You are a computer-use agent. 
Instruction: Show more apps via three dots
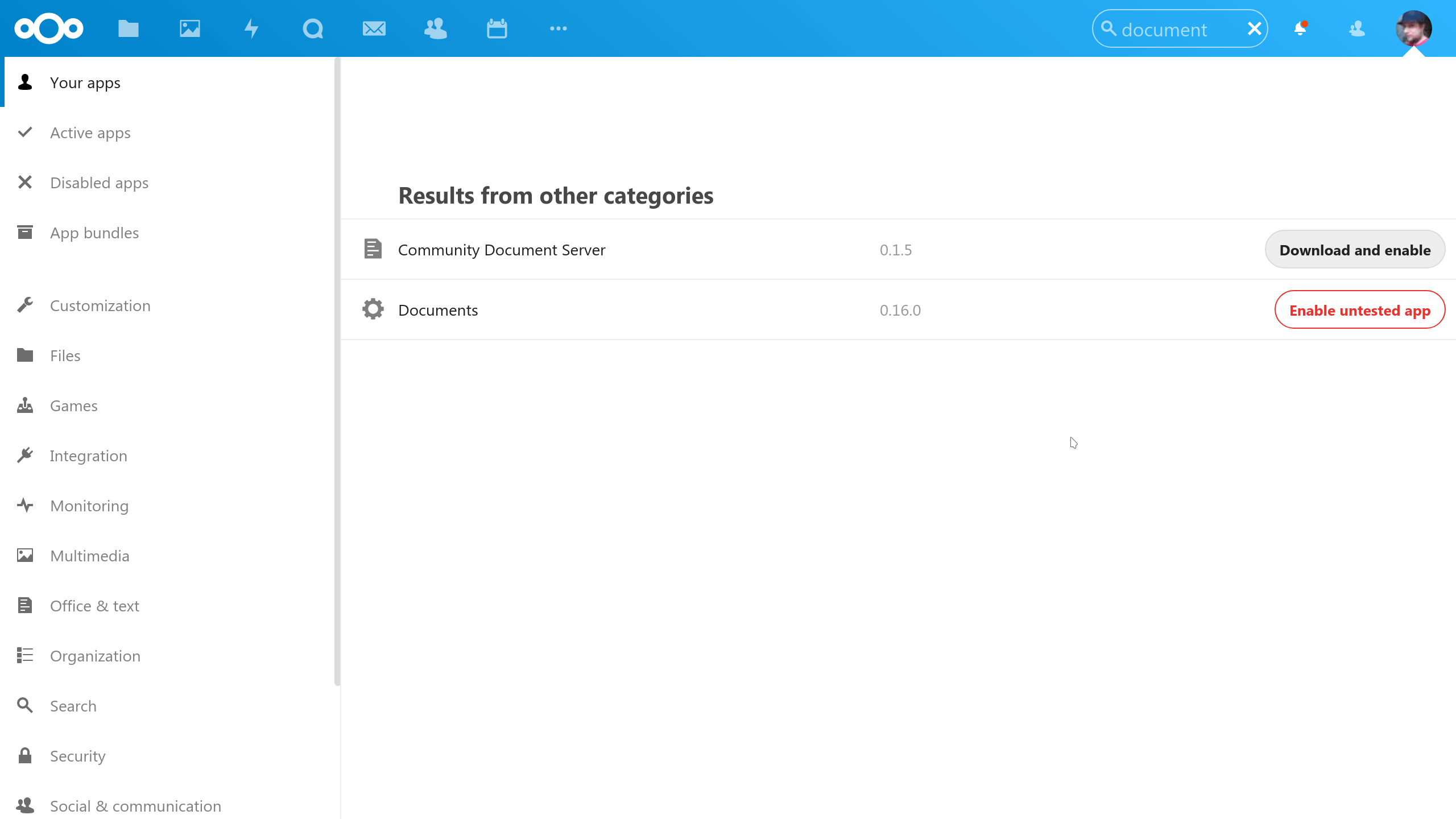click(x=559, y=28)
